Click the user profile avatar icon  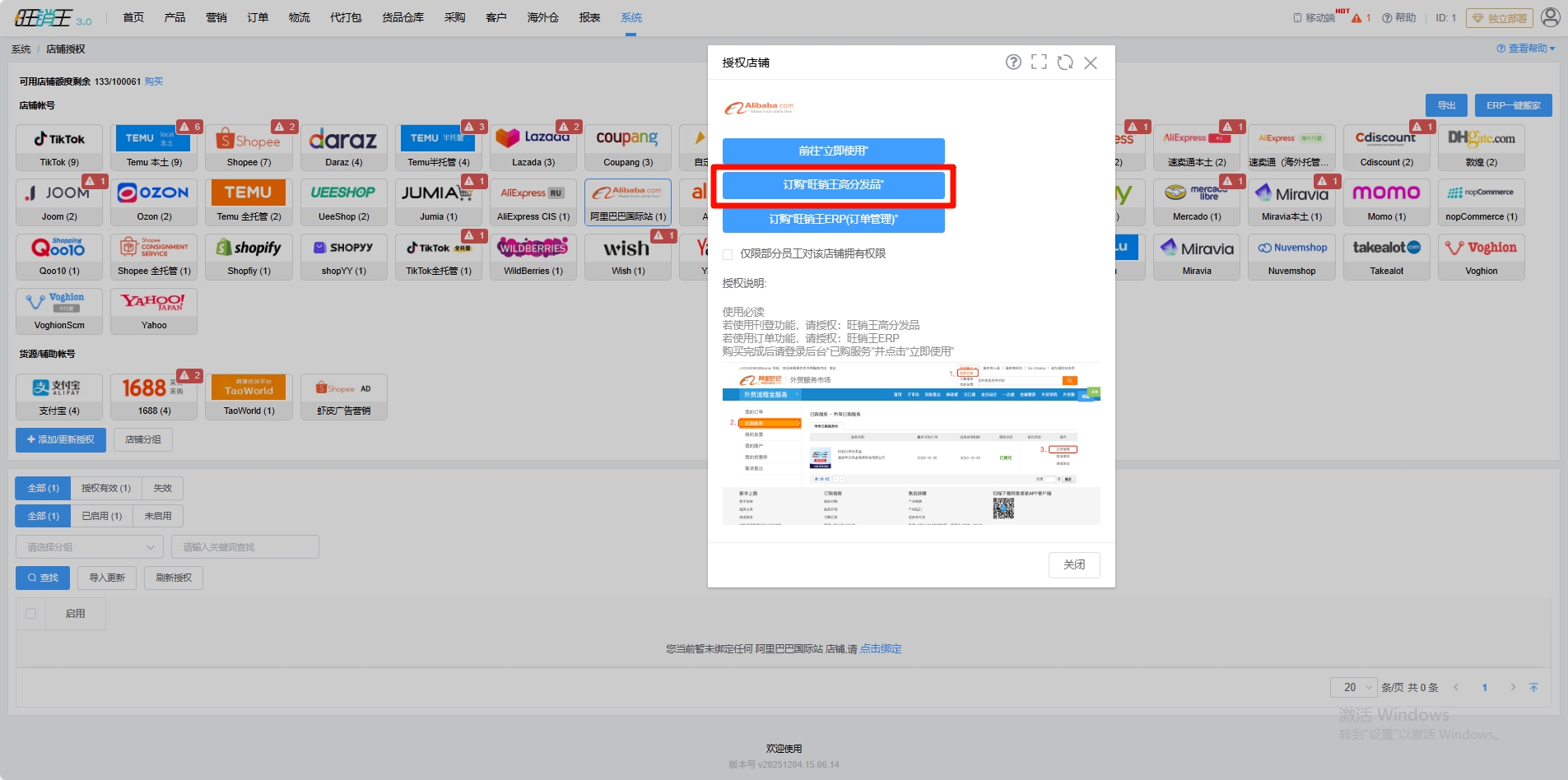pyautogui.click(x=1550, y=17)
